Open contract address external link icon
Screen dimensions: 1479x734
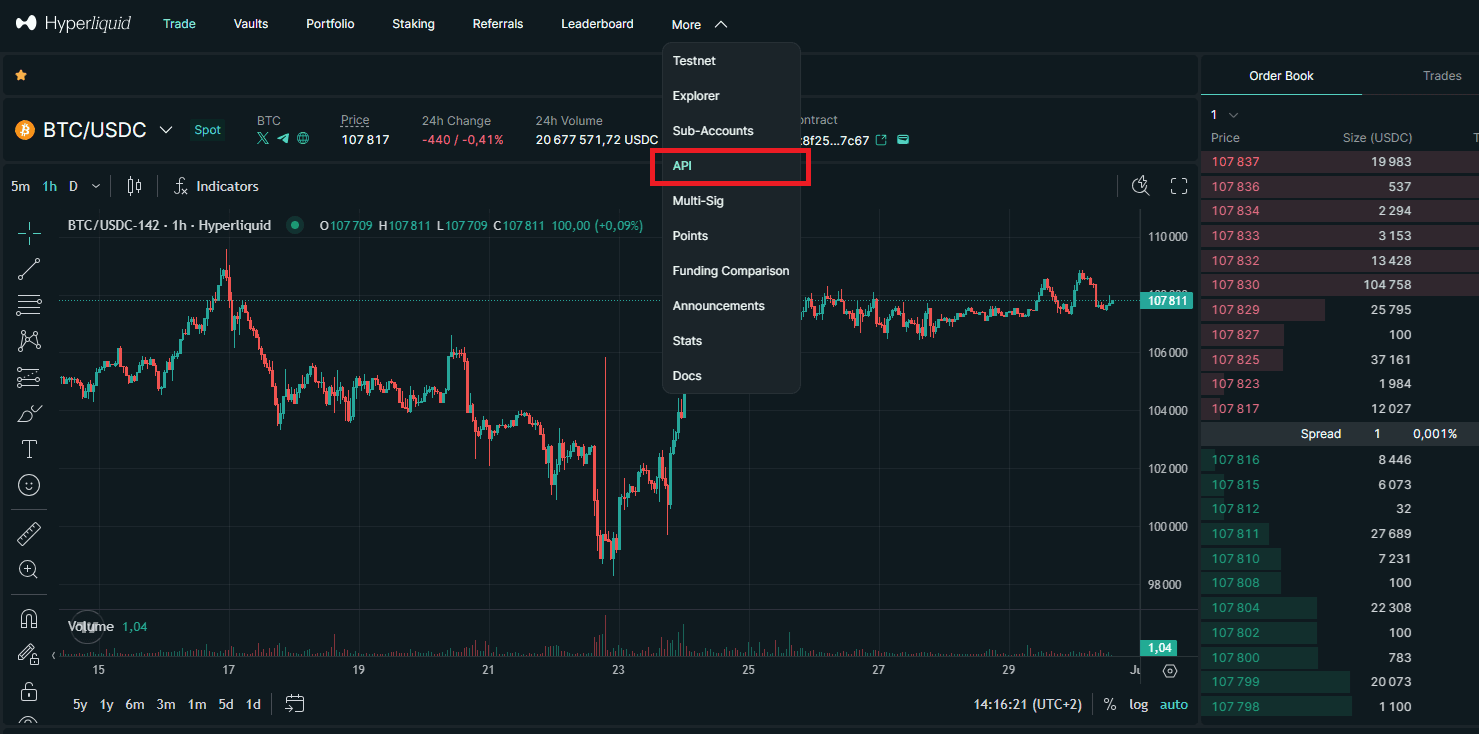coord(881,140)
